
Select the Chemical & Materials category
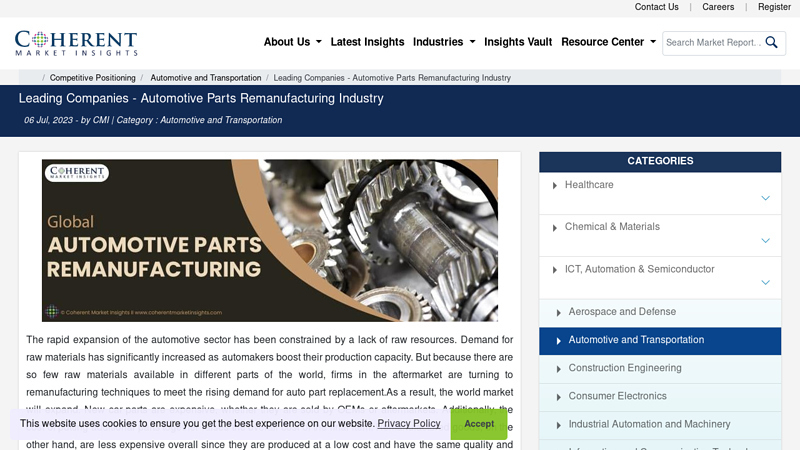612,227
